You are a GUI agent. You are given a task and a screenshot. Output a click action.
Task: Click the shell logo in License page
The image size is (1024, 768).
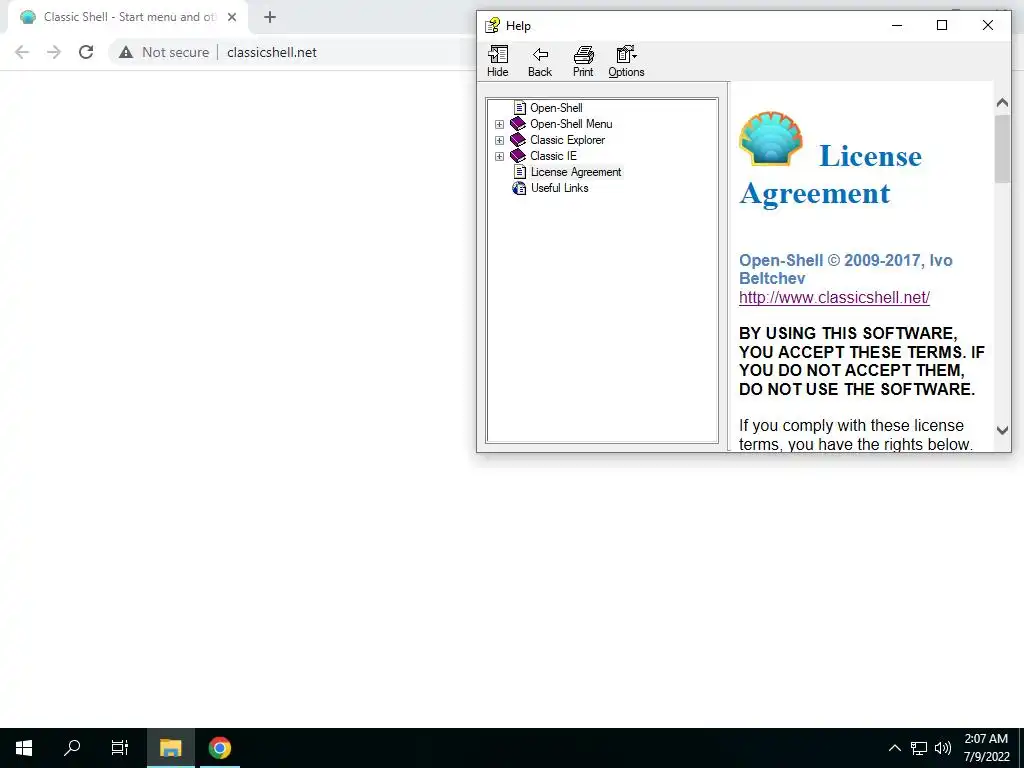click(x=771, y=138)
